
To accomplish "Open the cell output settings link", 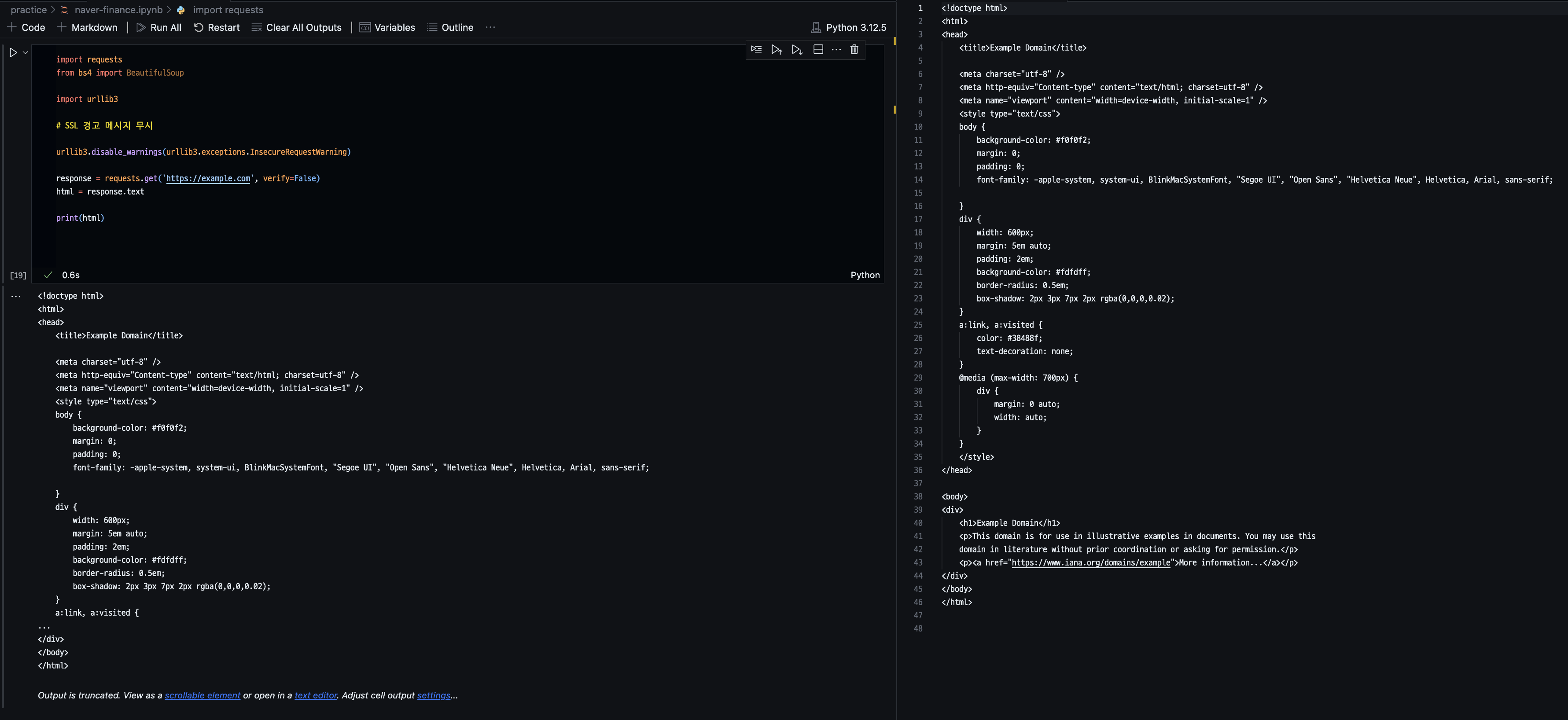I will 434,695.
